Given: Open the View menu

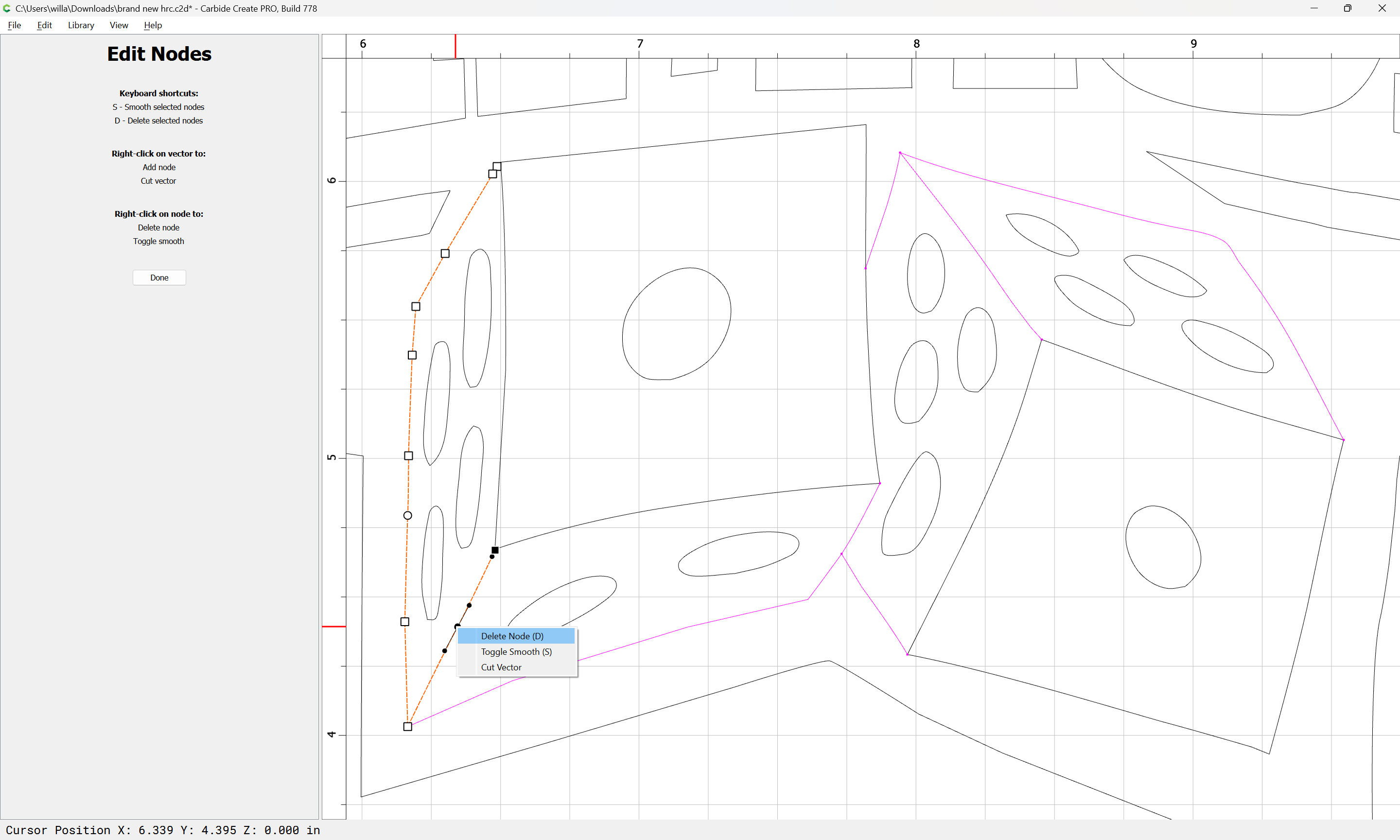Looking at the screenshot, I should pyautogui.click(x=119, y=25).
